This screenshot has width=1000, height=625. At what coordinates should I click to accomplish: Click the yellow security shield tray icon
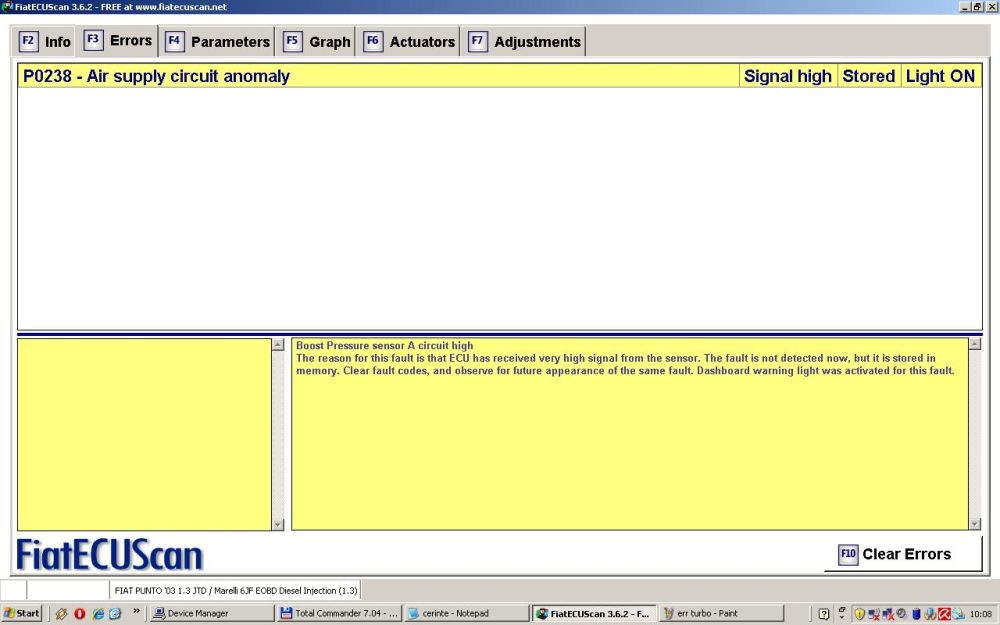pos(859,613)
